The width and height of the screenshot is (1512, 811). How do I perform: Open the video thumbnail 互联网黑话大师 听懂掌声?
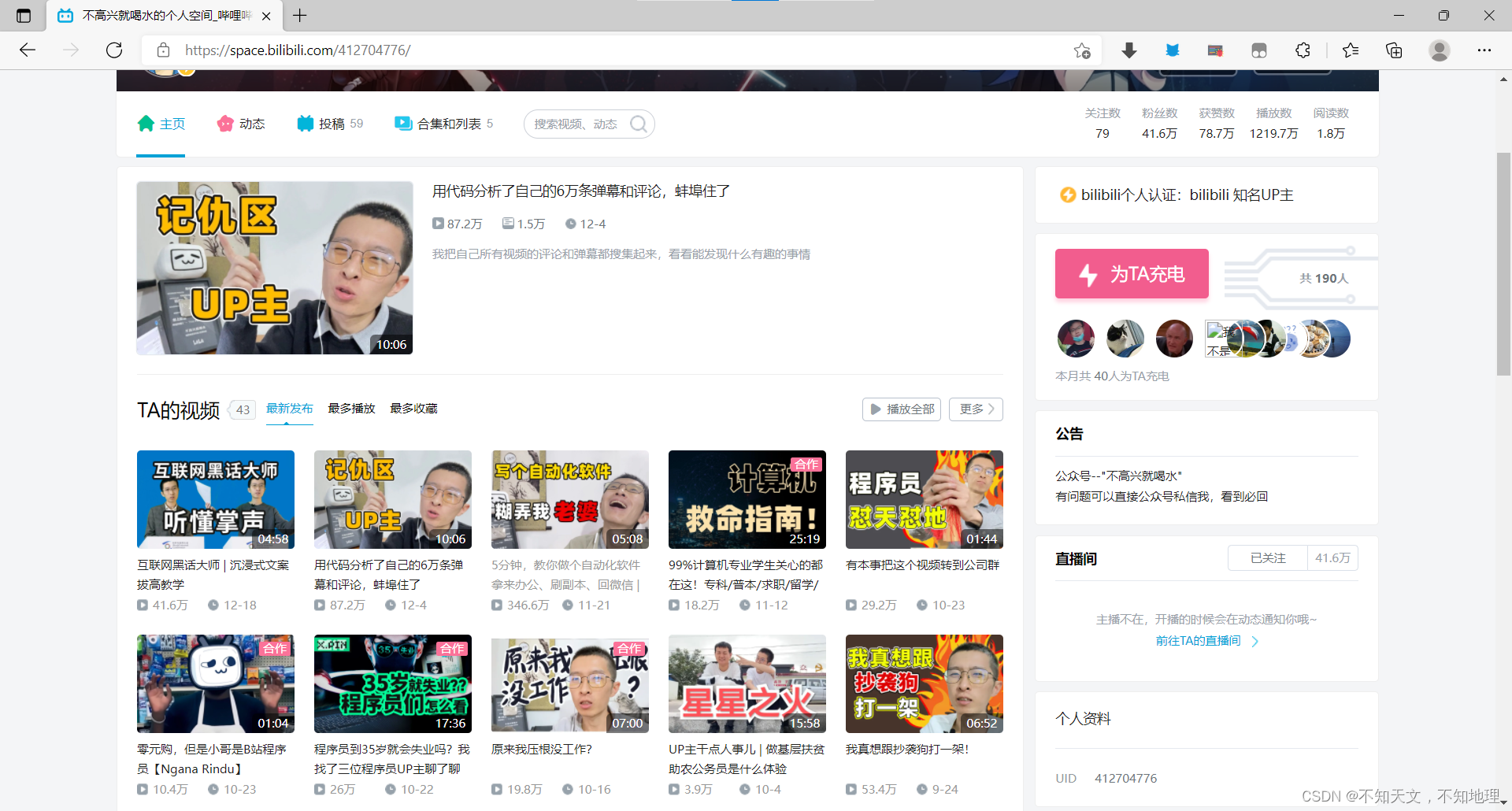pyautogui.click(x=216, y=499)
